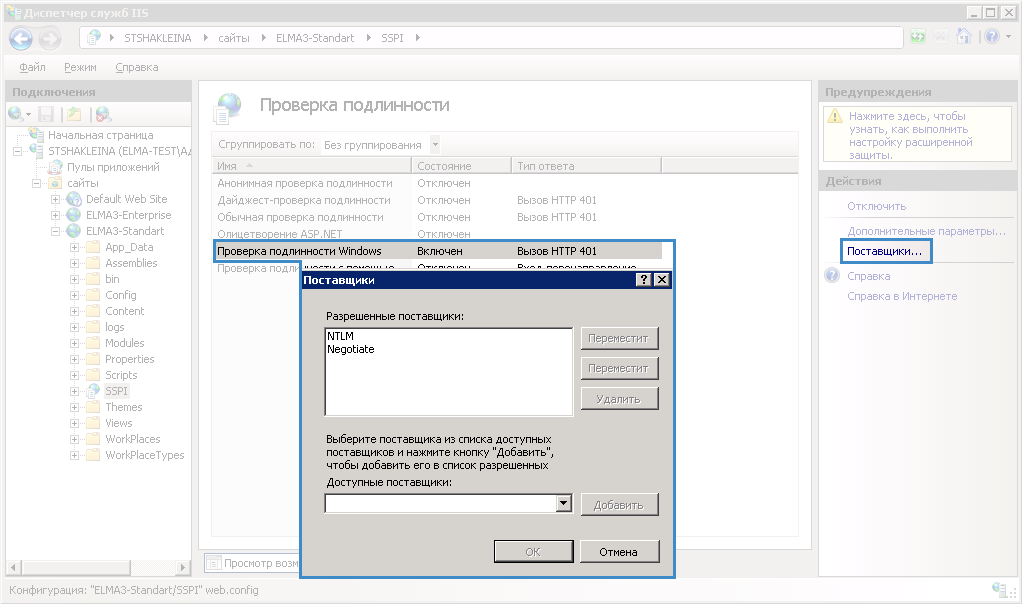Click the Save icon in Connections toolbar
The height and width of the screenshot is (604, 1022).
coord(46,115)
